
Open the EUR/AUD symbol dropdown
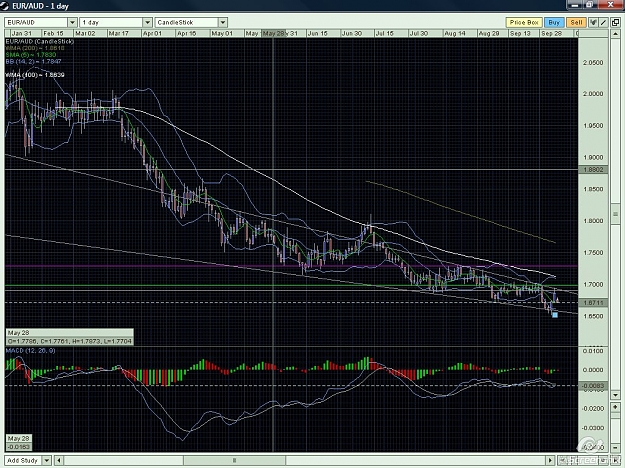(73, 22)
